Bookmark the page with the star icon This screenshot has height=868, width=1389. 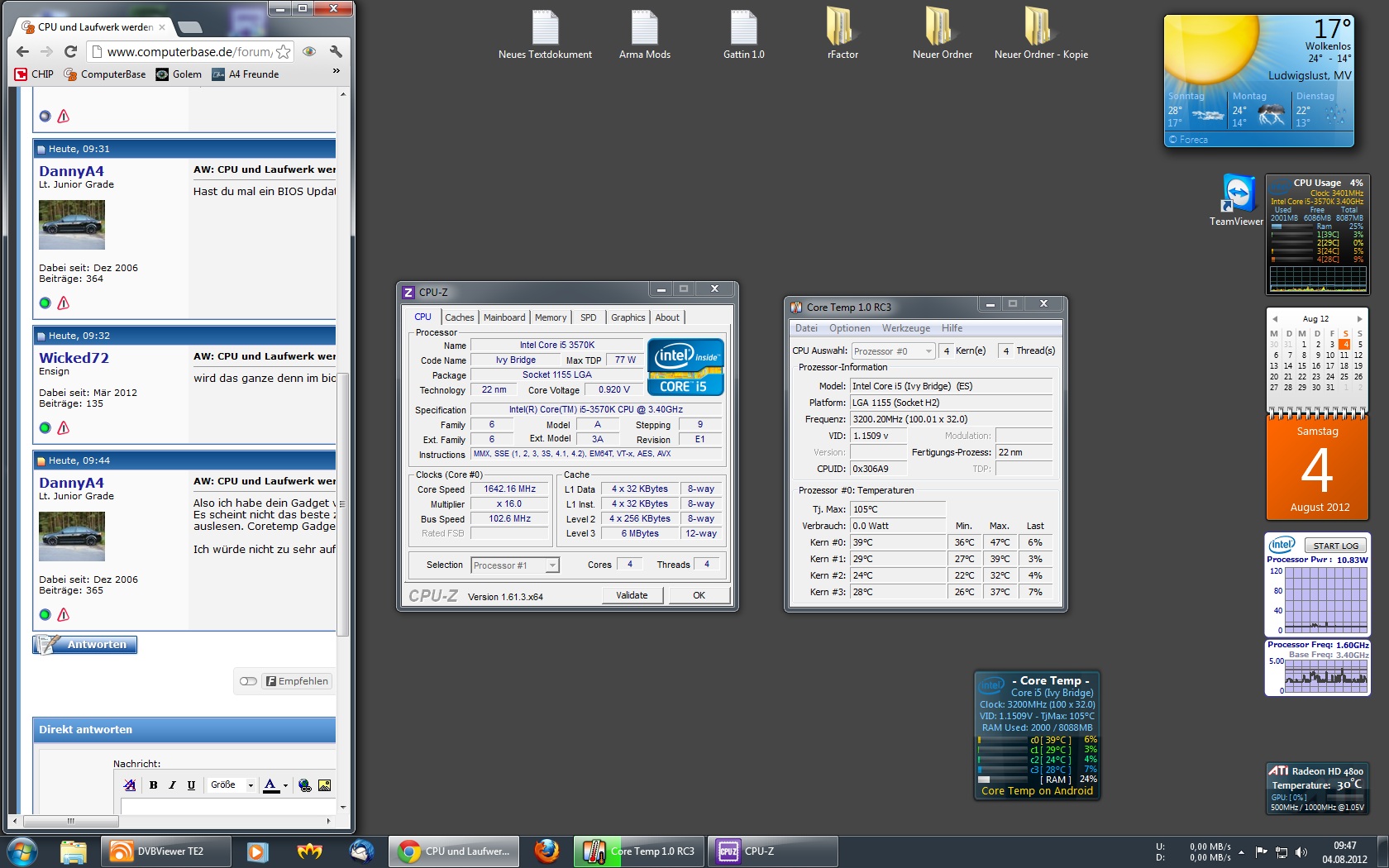click(284, 51)
